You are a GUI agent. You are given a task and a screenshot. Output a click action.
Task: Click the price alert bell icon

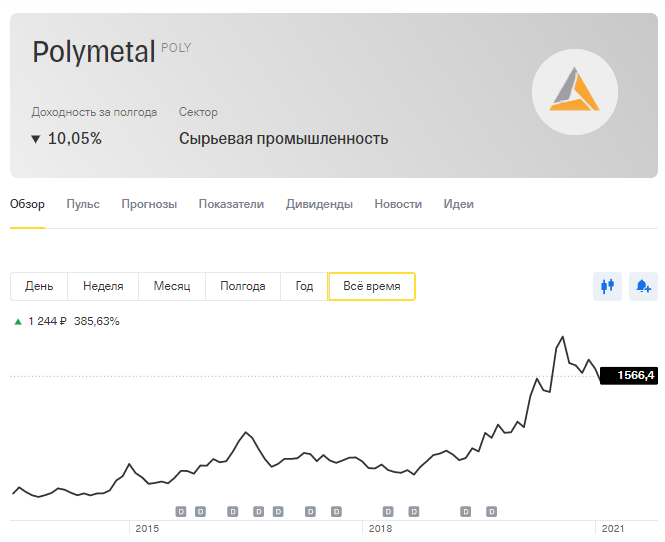coord(643,286)
